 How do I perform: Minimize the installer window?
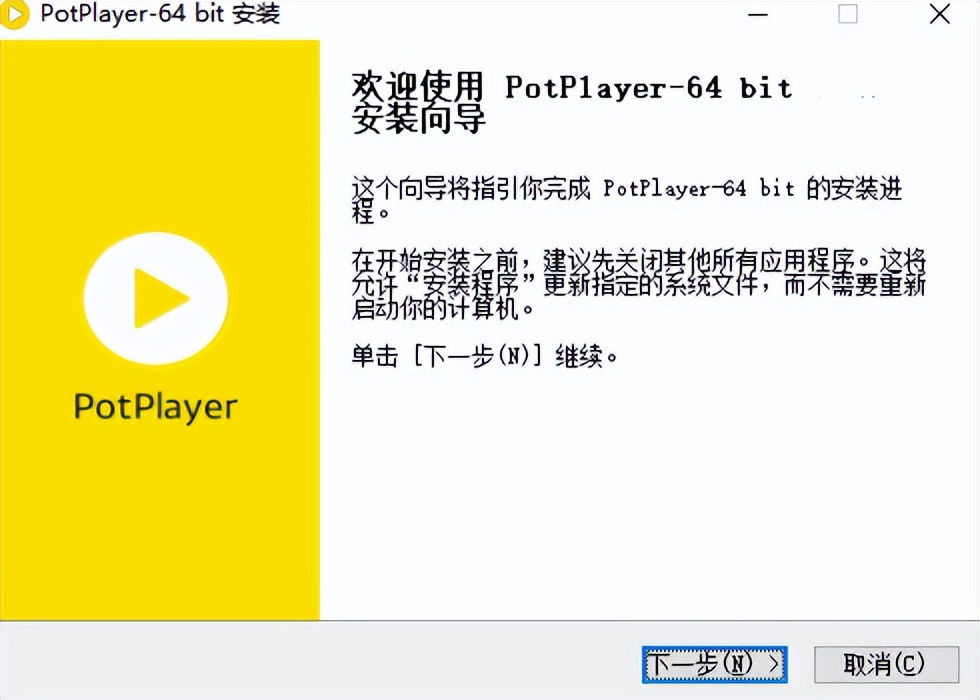[x=757, y=14]
